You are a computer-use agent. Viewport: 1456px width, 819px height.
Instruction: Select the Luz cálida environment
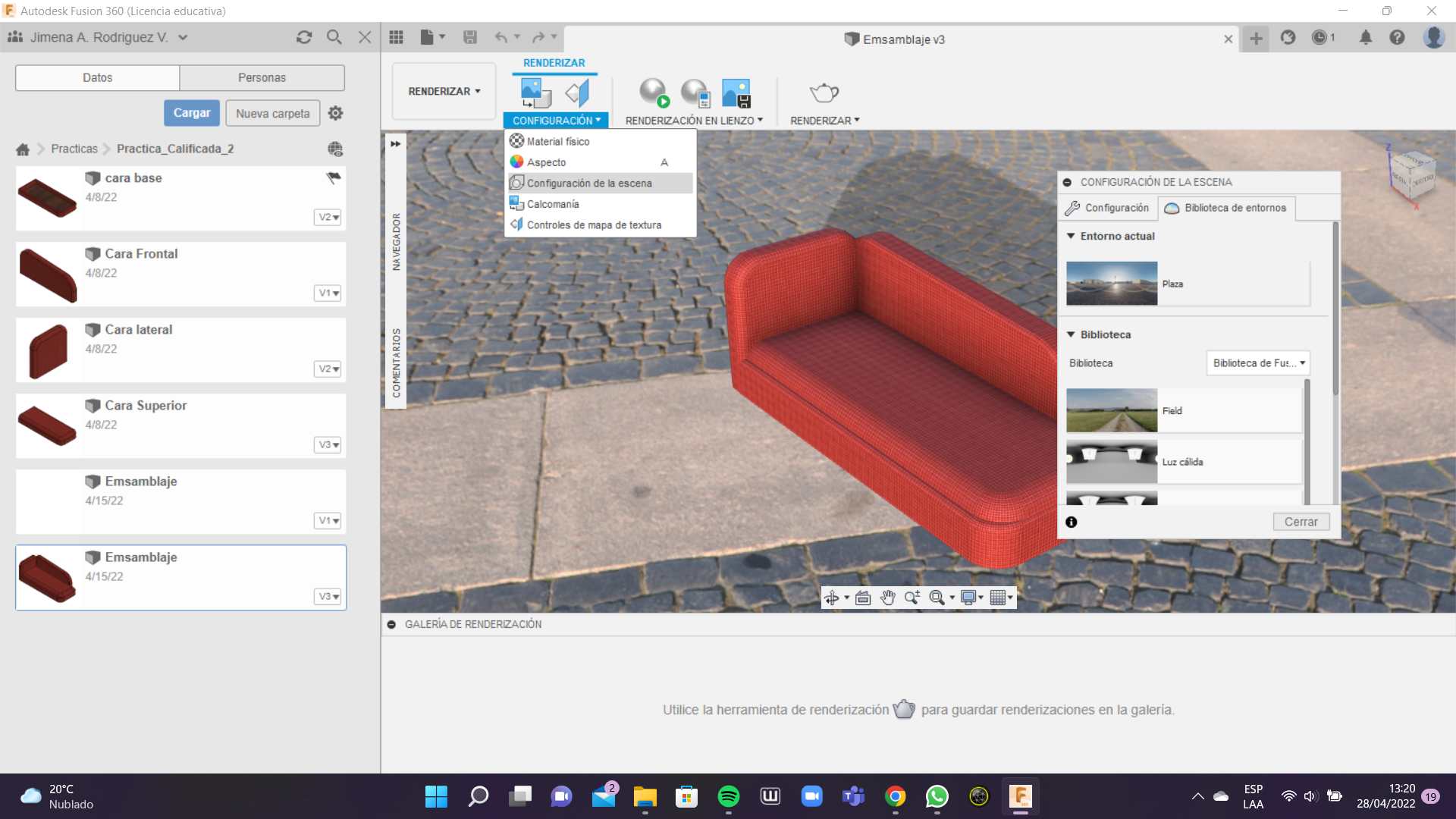[x=1184, y=462]
